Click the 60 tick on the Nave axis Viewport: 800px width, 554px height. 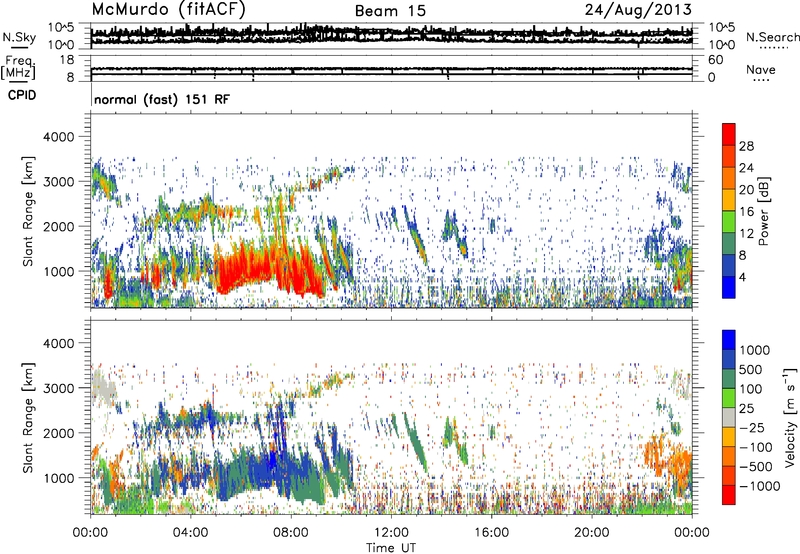click(716, 60)
